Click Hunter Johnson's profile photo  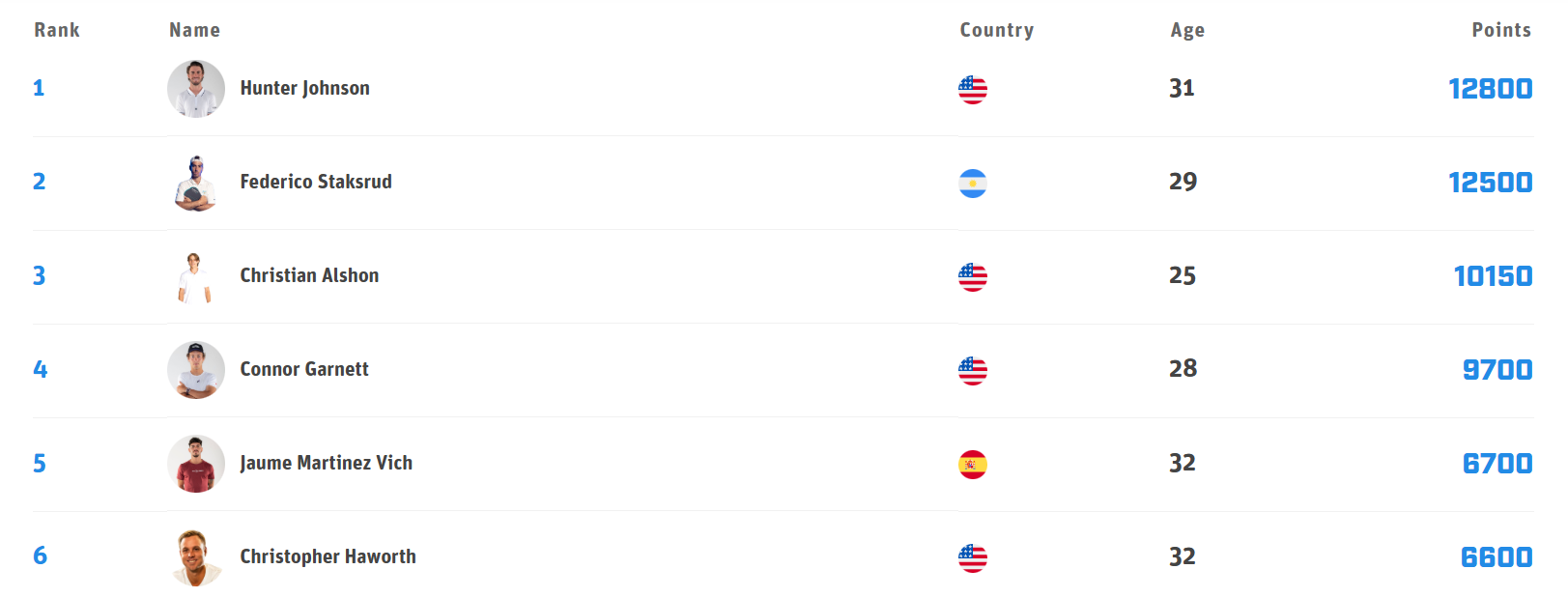tap(196, 89)
